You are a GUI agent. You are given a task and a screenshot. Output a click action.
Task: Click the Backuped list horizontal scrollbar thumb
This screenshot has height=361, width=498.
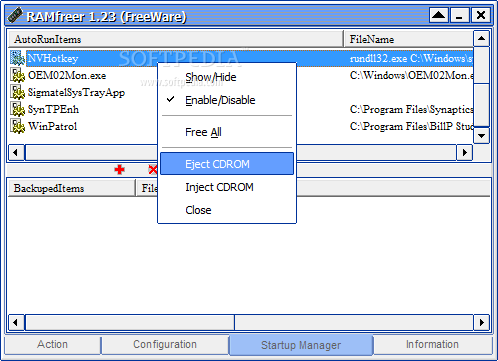(130, 322)
